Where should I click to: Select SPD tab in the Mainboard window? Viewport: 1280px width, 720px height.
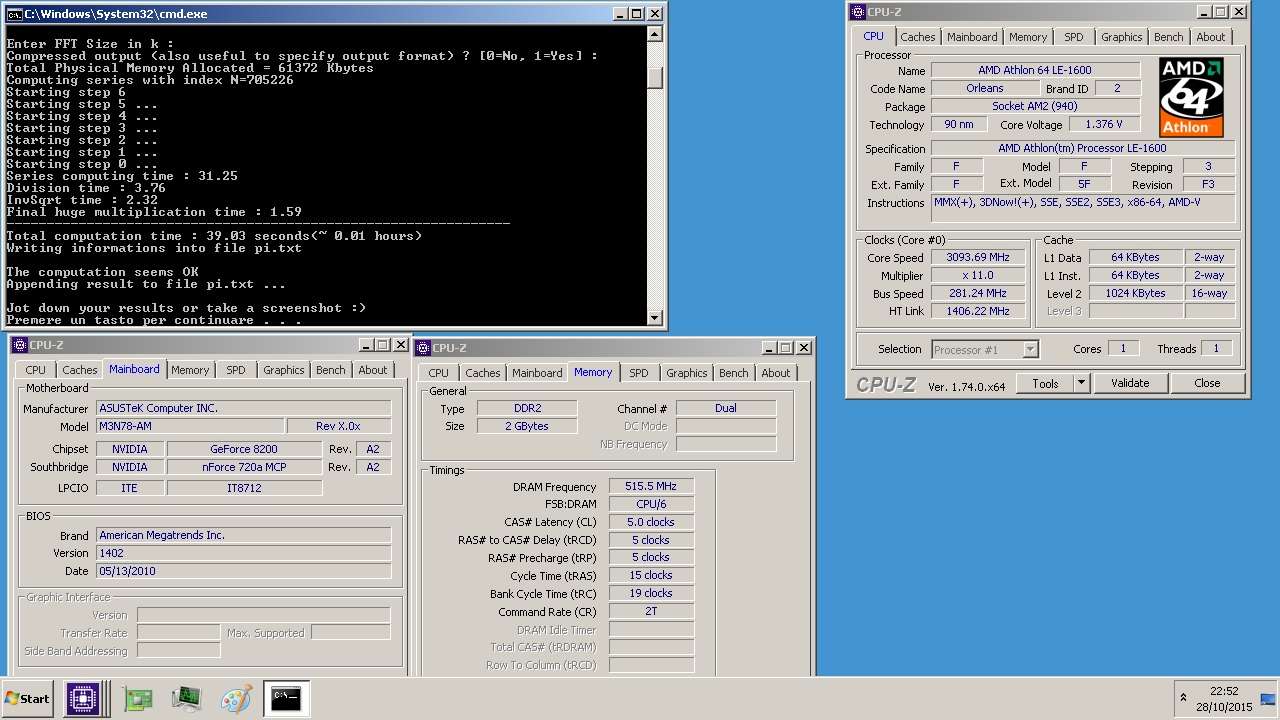pos(235,370)
